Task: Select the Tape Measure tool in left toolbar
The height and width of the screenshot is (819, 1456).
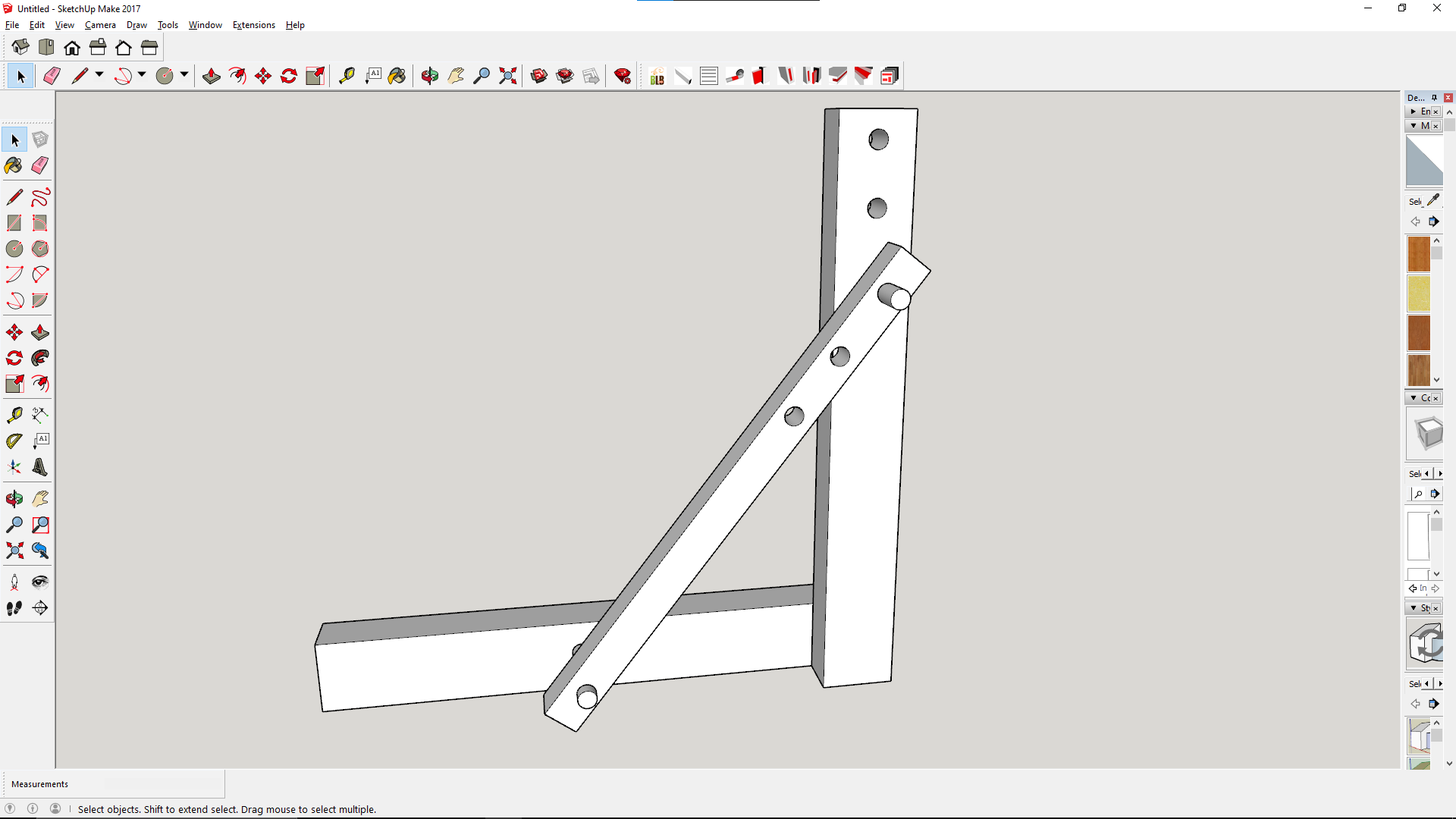Action: coord(14,415)
